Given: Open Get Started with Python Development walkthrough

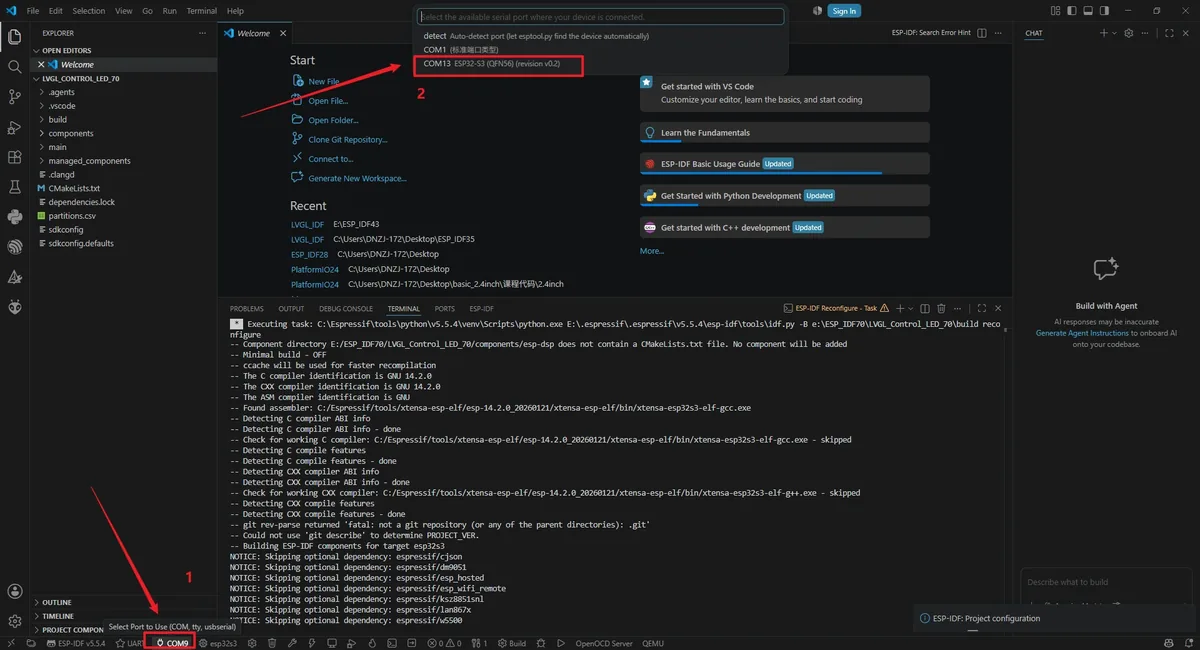Looking at the screenshot, I should (x=784, y=196).
